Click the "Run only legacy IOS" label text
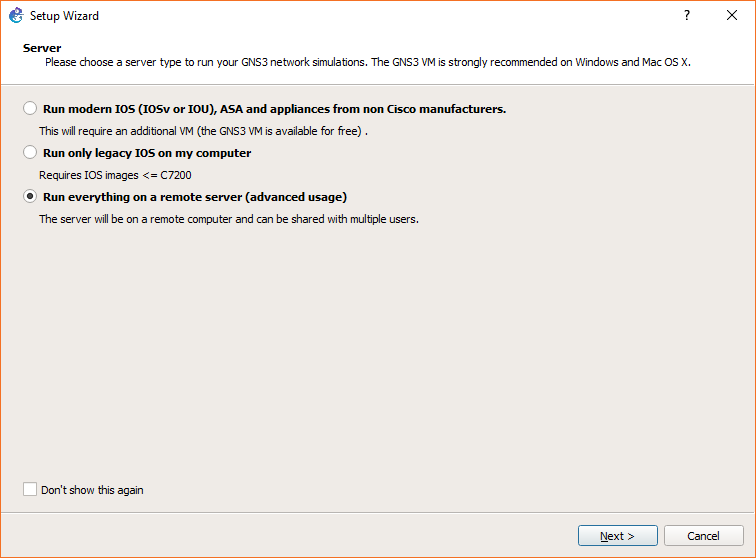The image size is (756, 558). pos(147,153)
